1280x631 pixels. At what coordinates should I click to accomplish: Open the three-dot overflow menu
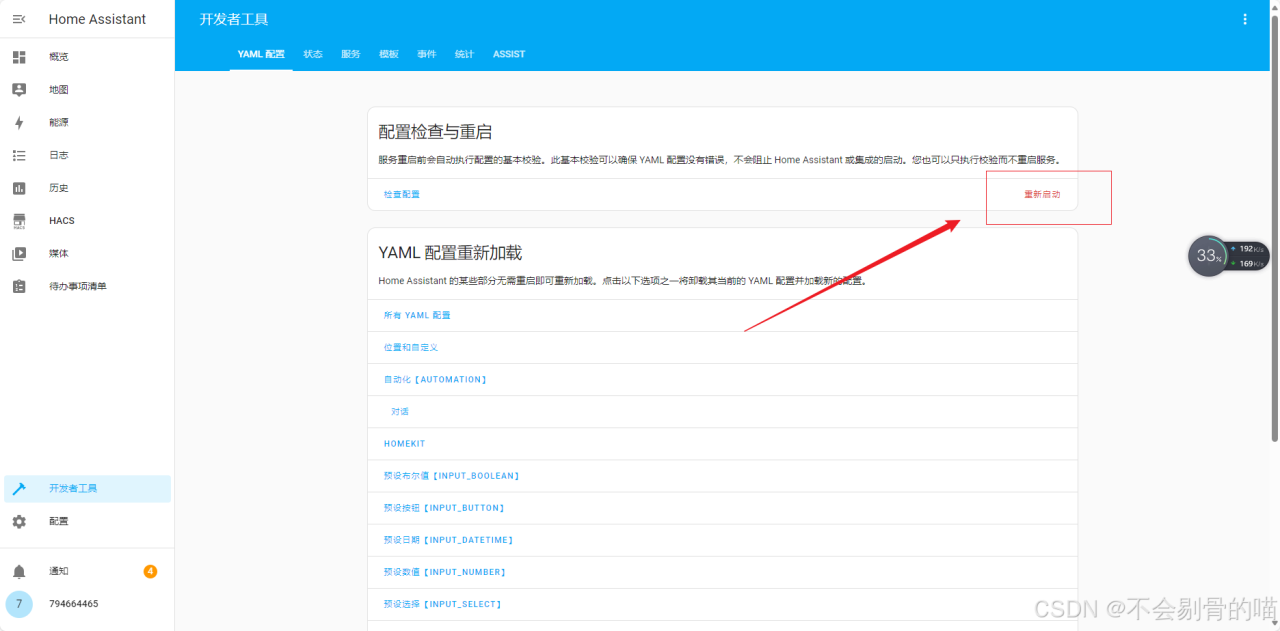point(1245,18)
